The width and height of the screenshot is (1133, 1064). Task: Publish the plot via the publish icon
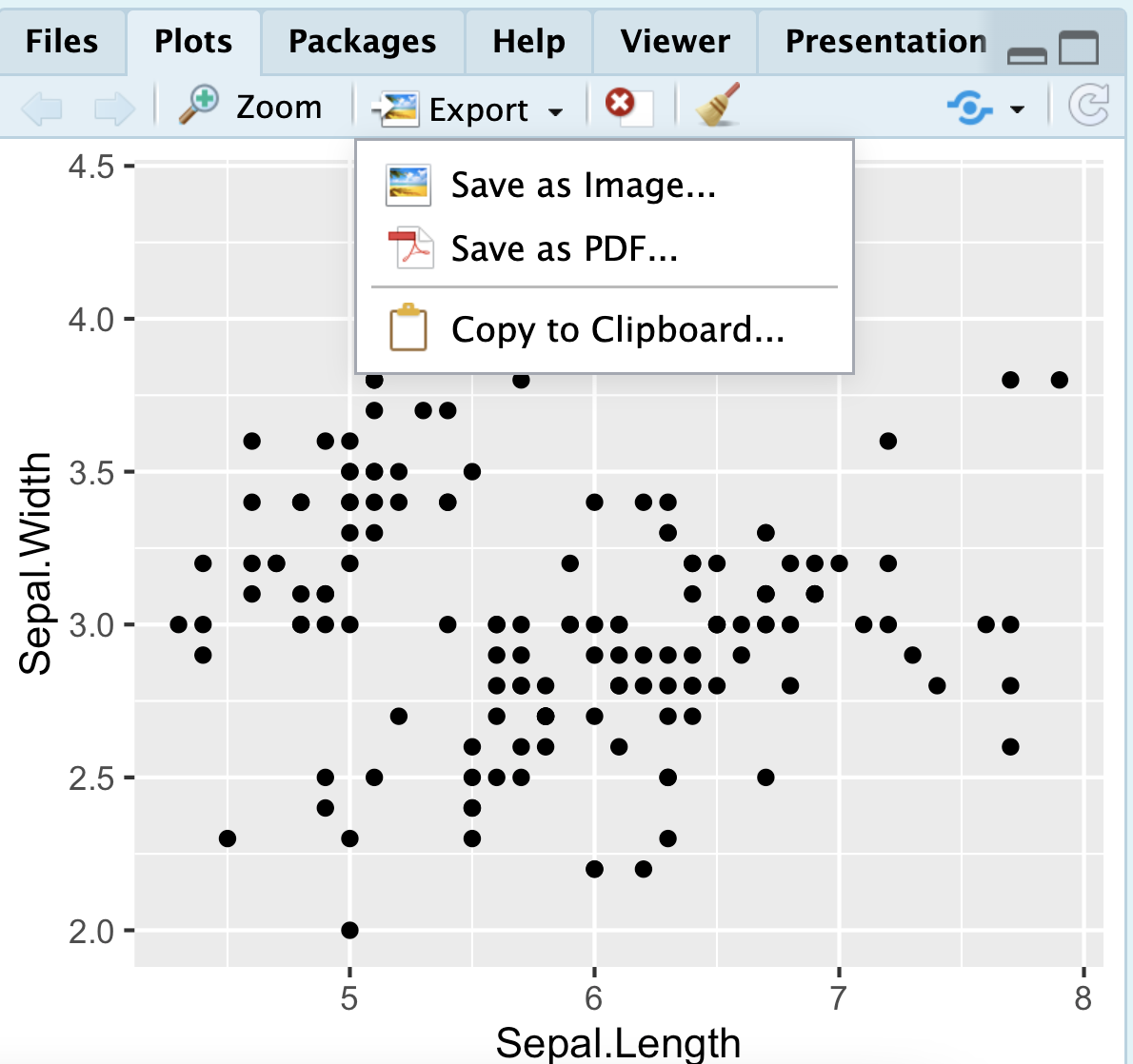point(967,108)
